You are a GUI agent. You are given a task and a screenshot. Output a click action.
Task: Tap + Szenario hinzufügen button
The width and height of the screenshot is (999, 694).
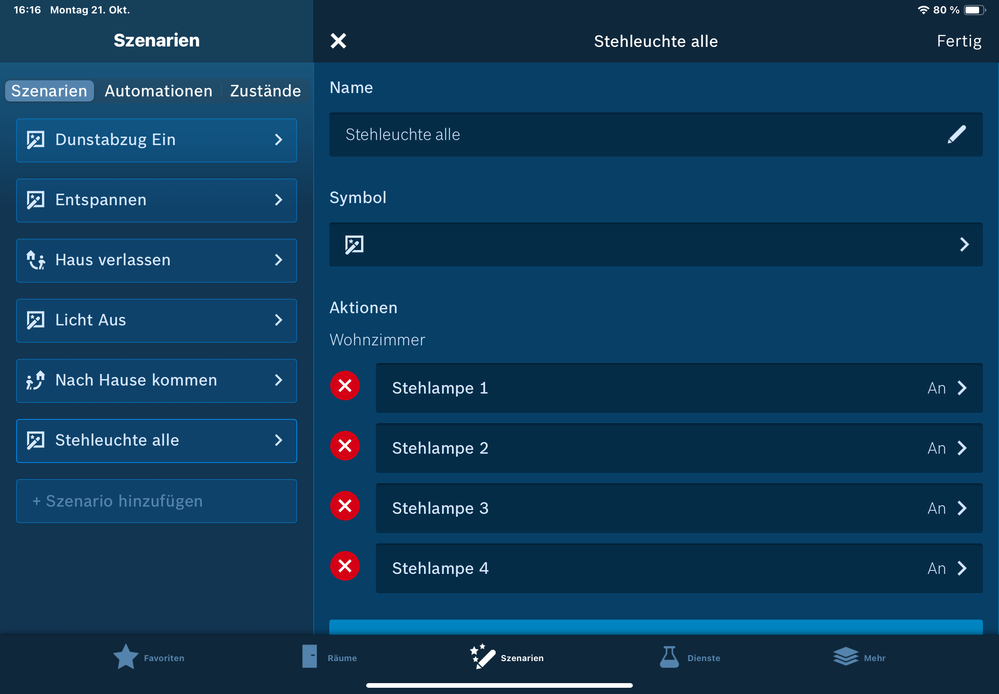pyautogui.click(x=156, y=501)
